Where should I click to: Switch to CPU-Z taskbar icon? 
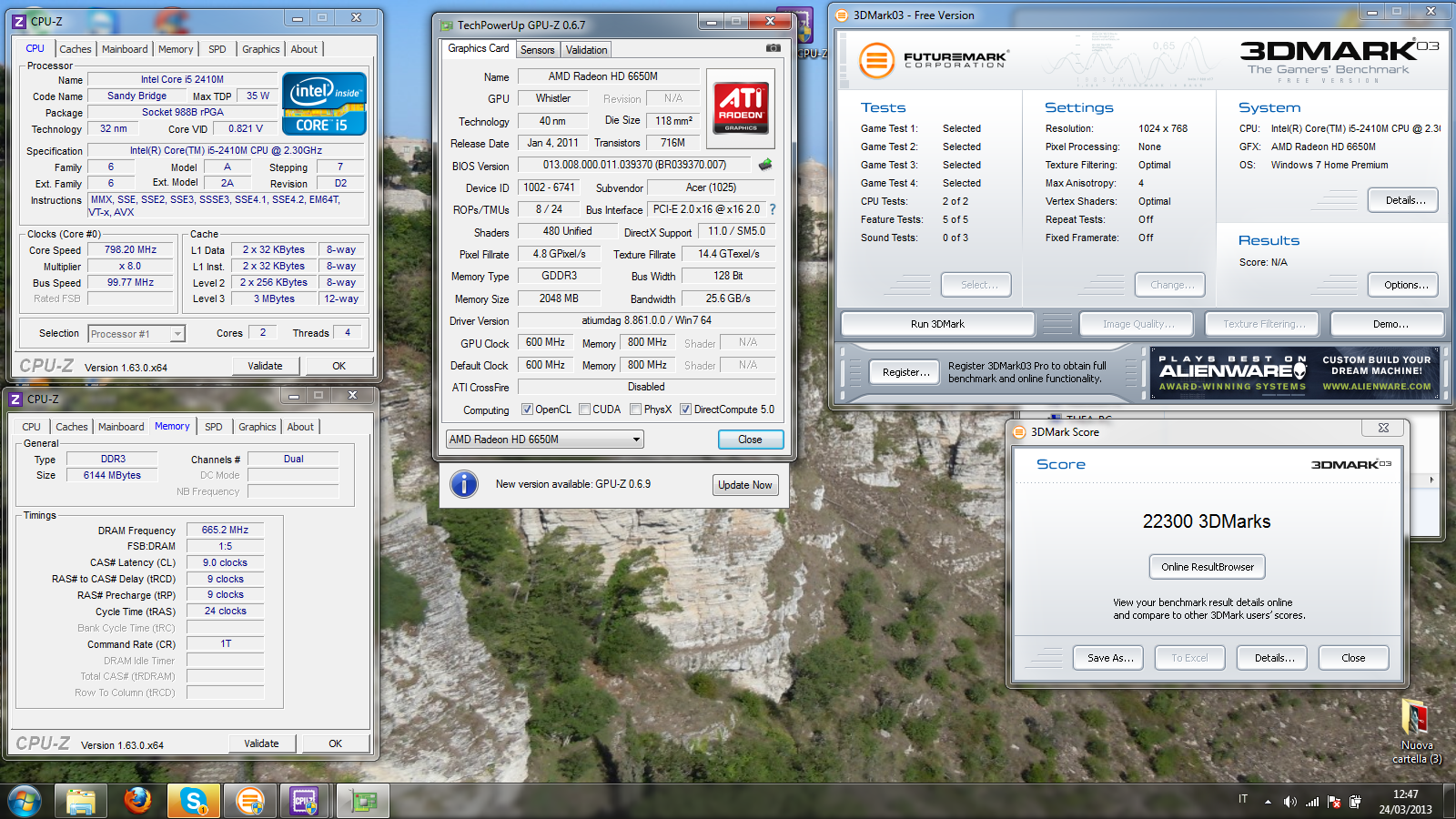306,802
